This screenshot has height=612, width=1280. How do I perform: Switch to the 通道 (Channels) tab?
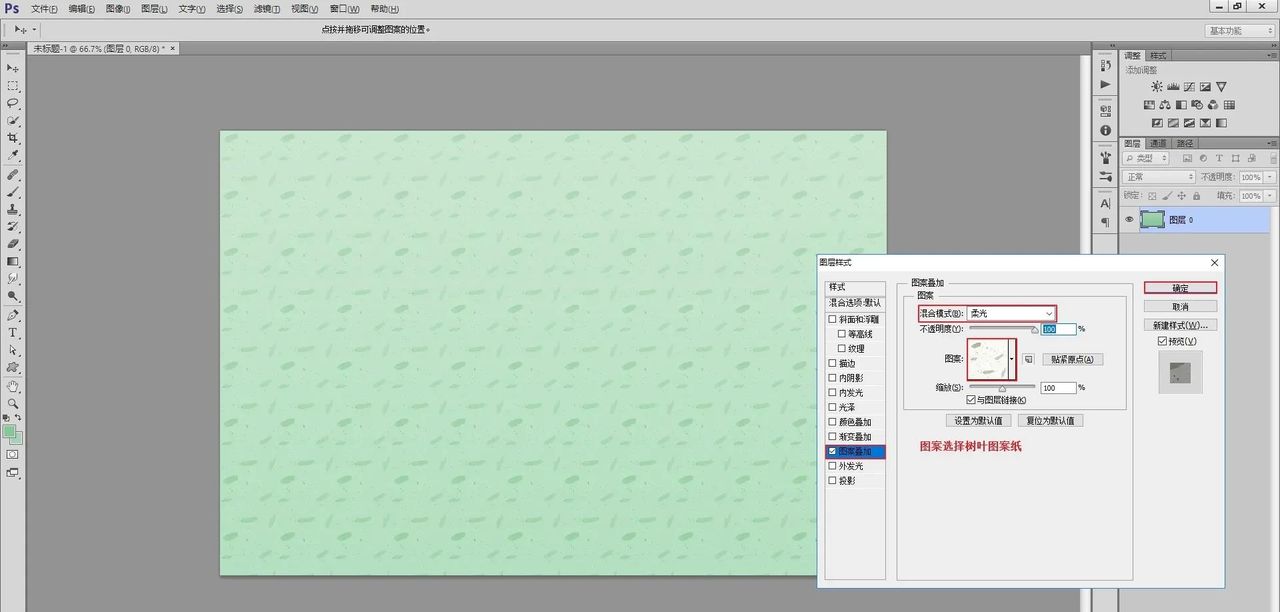click(x=1158, y=143)
